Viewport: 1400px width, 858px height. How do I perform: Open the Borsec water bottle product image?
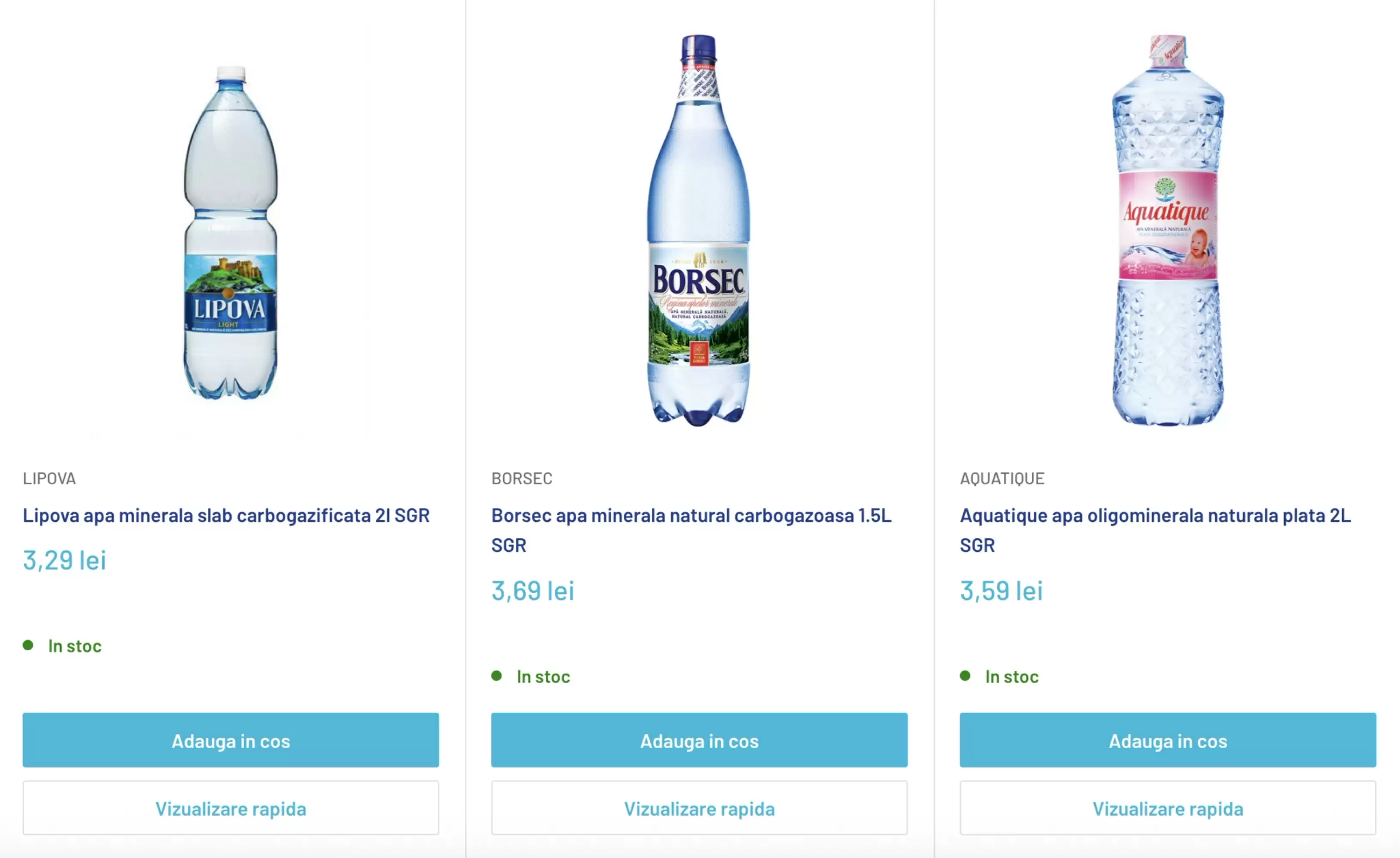tap(699, 230)
